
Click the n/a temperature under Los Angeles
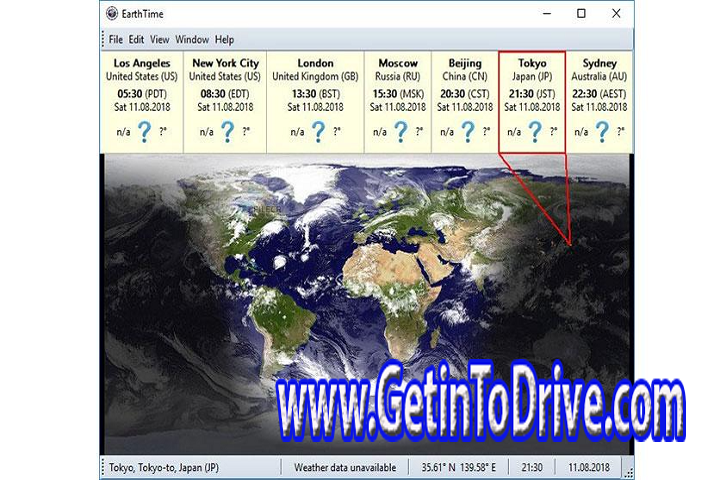(x=124, y=132)
